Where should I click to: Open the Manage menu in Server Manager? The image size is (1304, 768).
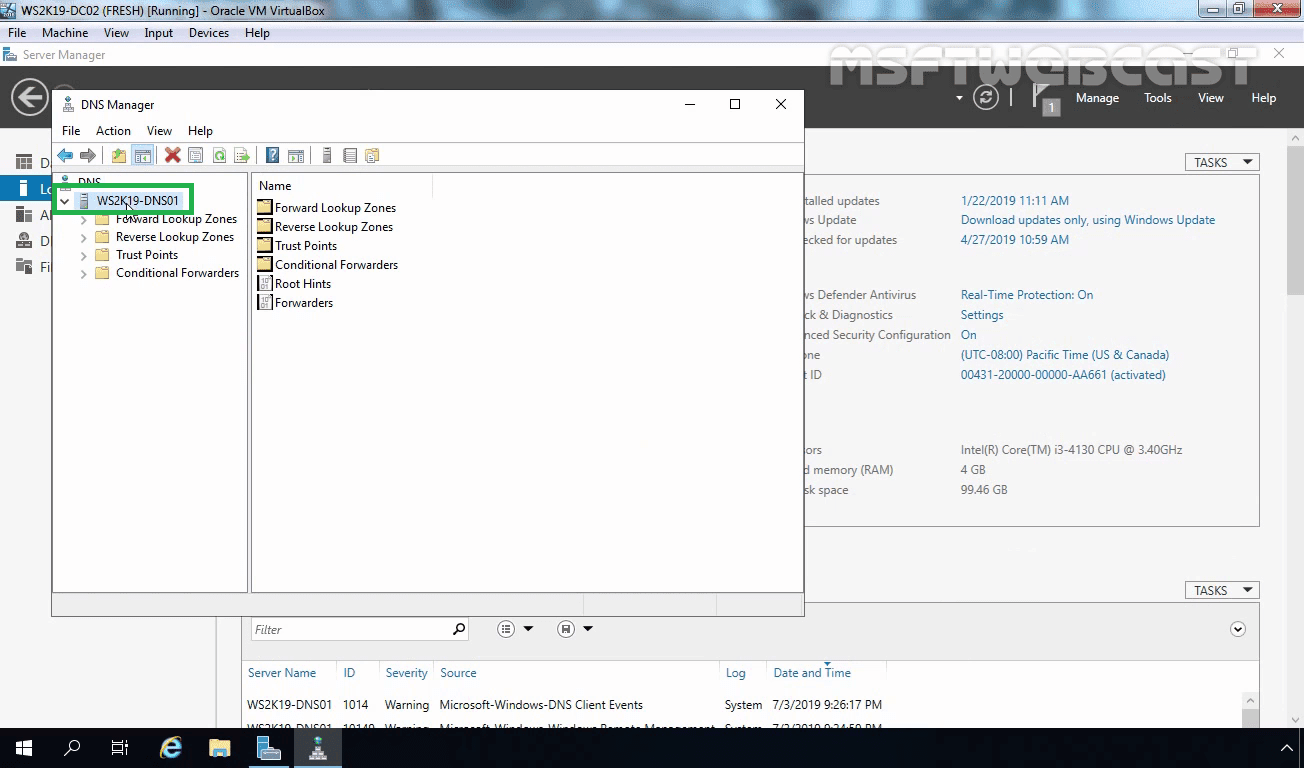pos(1097,98)
